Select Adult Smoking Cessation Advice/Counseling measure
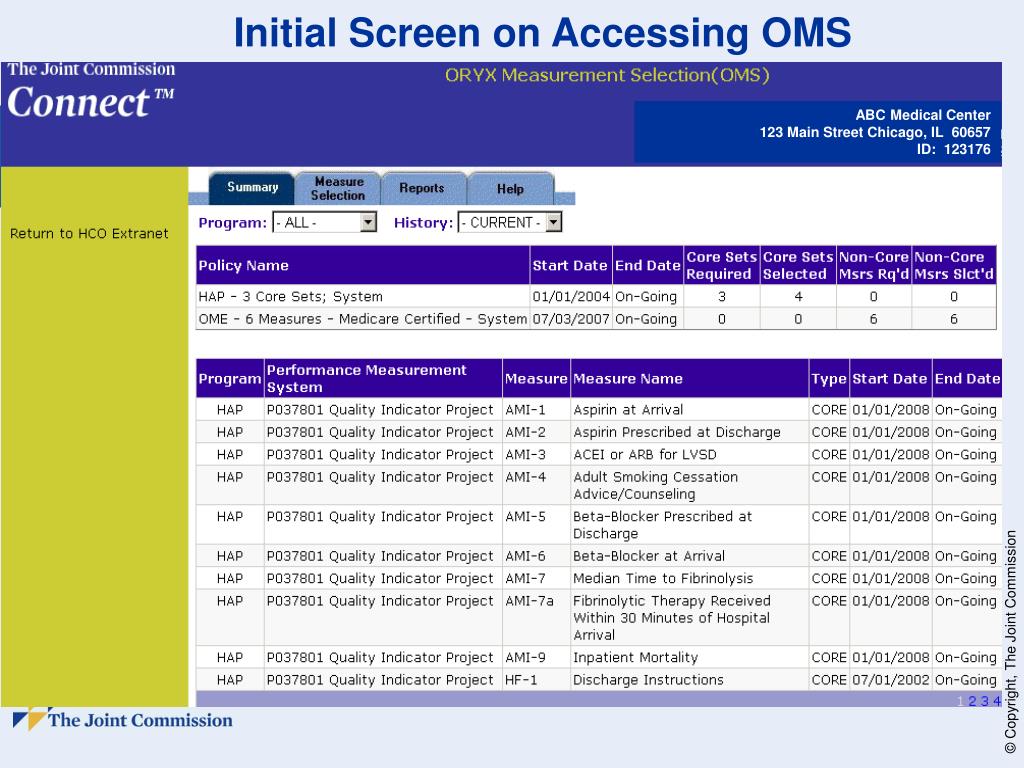The image size is (1024, 768). pos(655,485)
